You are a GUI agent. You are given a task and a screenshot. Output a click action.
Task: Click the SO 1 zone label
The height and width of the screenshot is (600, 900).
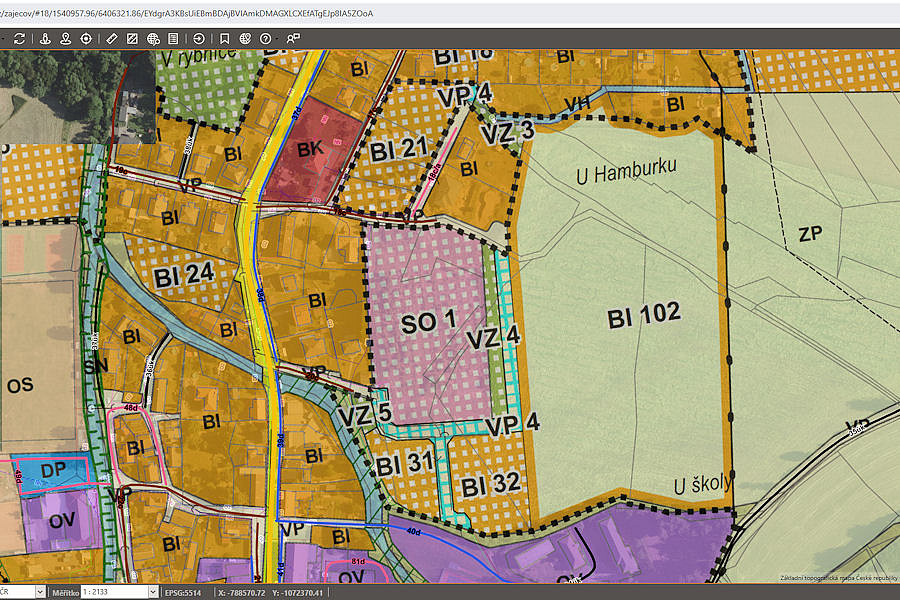(x=428, y=322)
